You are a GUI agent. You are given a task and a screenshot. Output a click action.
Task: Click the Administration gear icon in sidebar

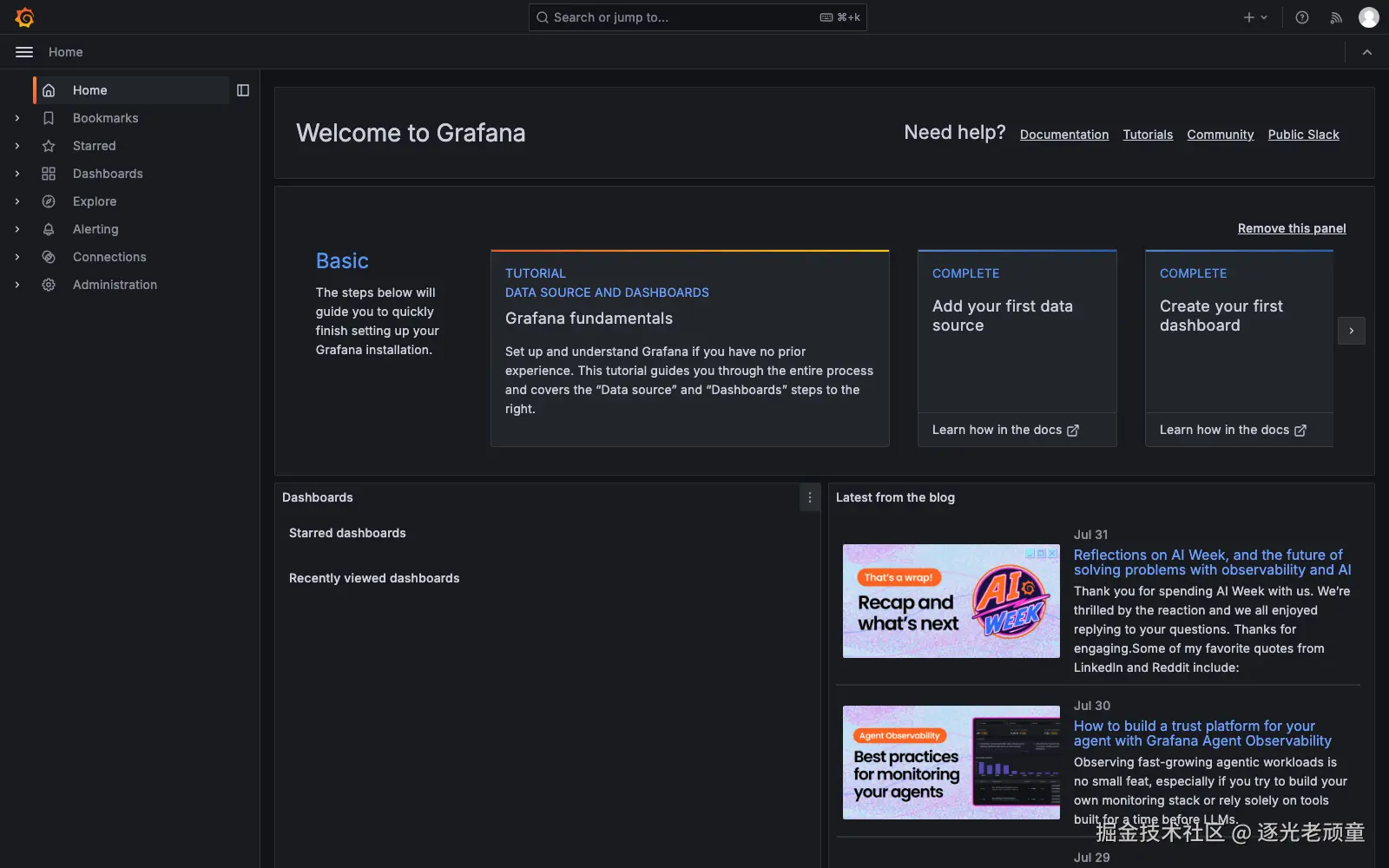(x=49, y=285)
